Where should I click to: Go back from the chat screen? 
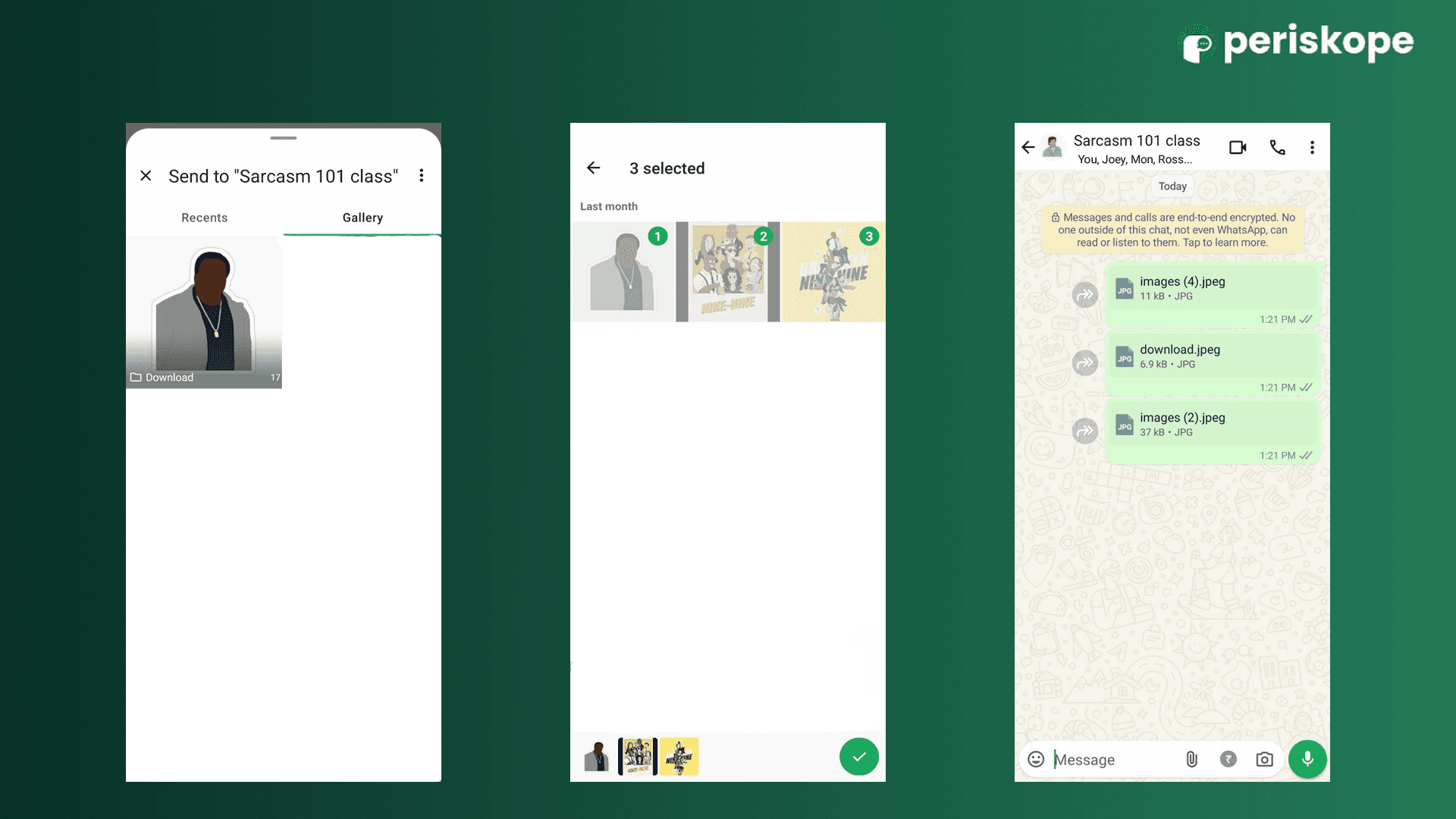[x=1028, y=147]
